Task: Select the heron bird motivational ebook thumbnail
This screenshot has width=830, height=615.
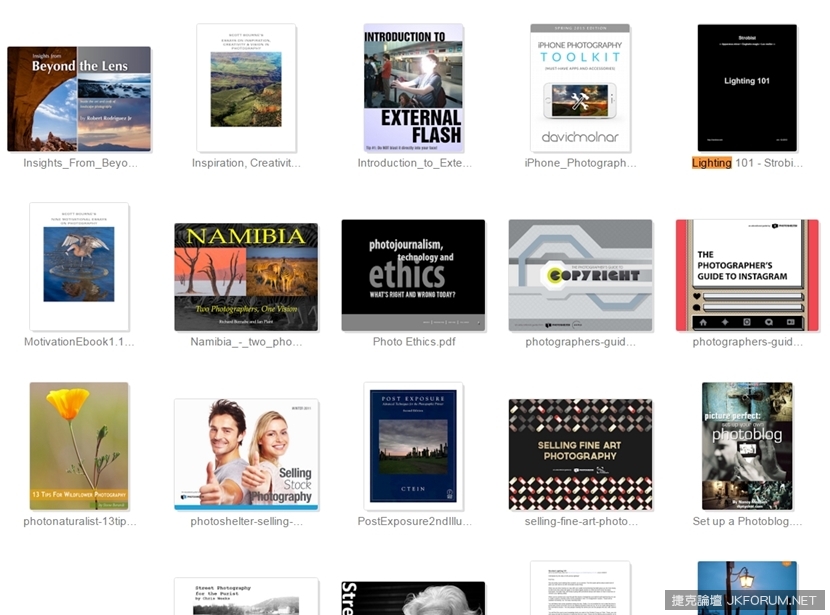Action: pyautogui.click(x=79, y=267)
